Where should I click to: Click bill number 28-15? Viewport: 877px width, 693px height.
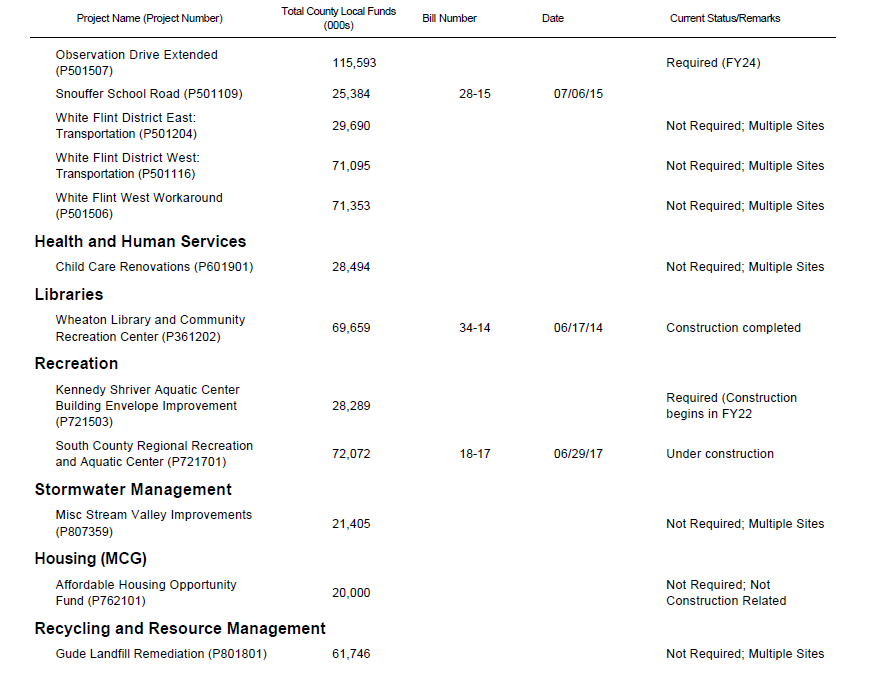point(475,94)
